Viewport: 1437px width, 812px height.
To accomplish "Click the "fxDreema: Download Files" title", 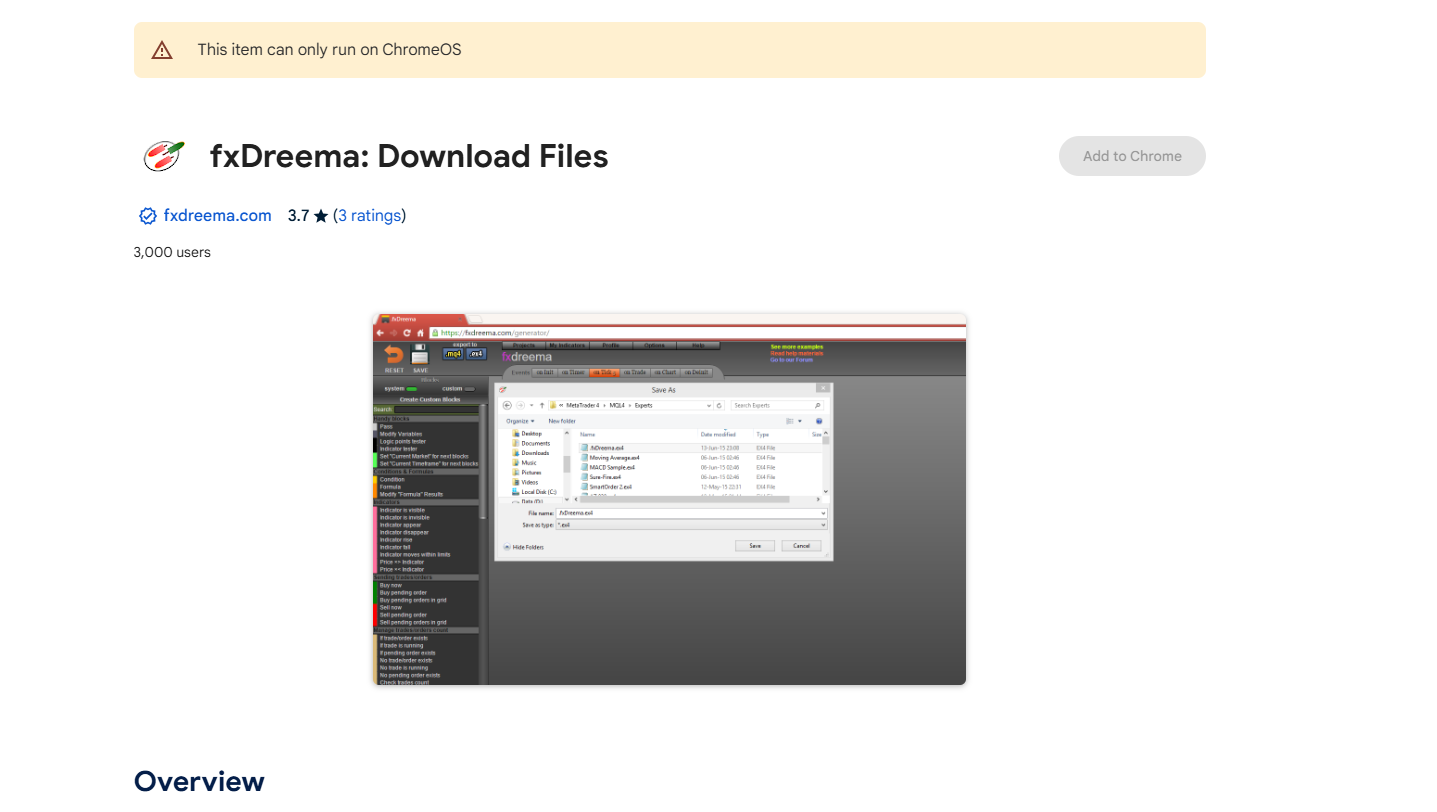I will (x=409, y=156).
